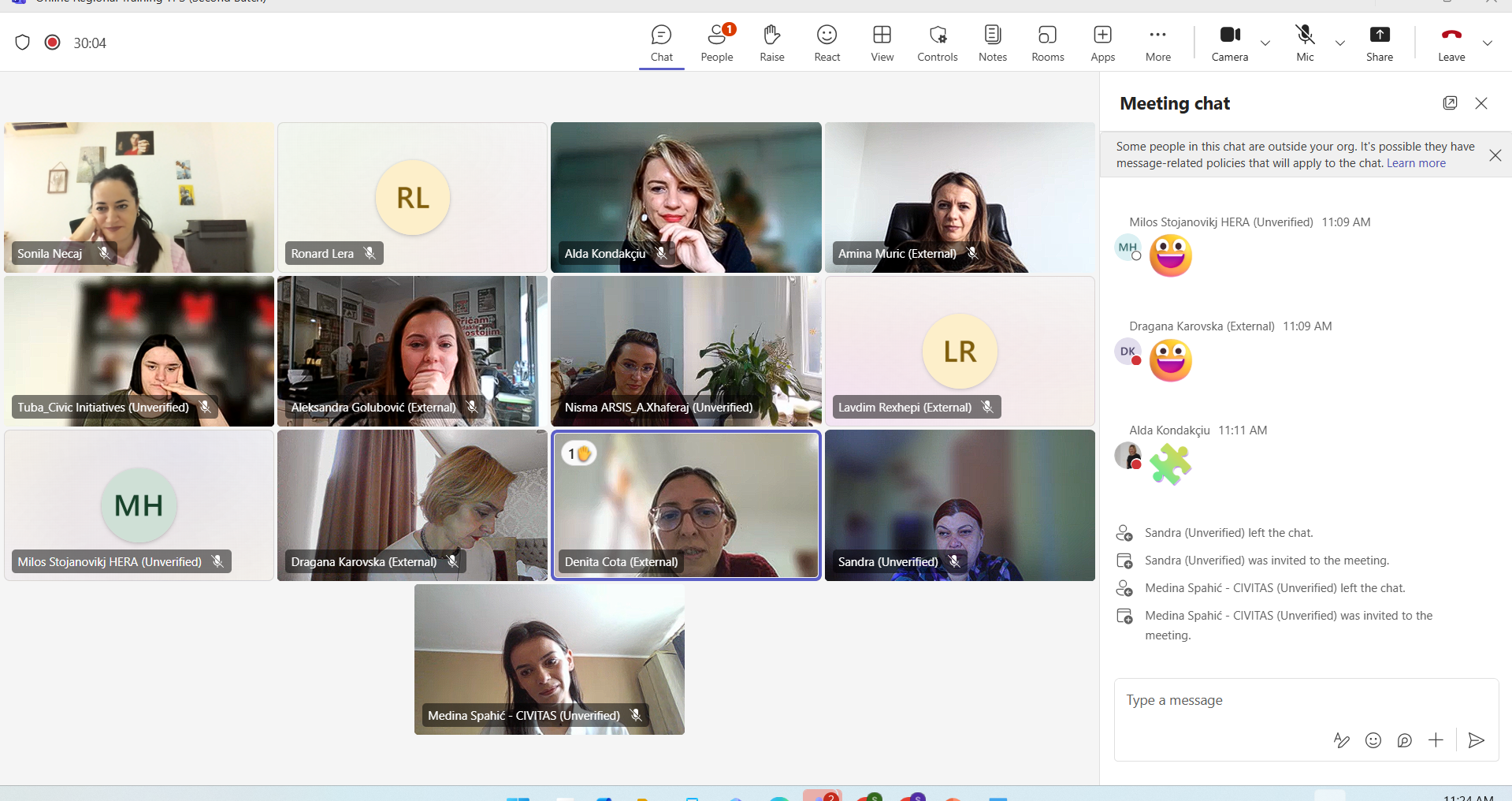Leave the meeting

pyautogui.click(x=1451, y=43)
